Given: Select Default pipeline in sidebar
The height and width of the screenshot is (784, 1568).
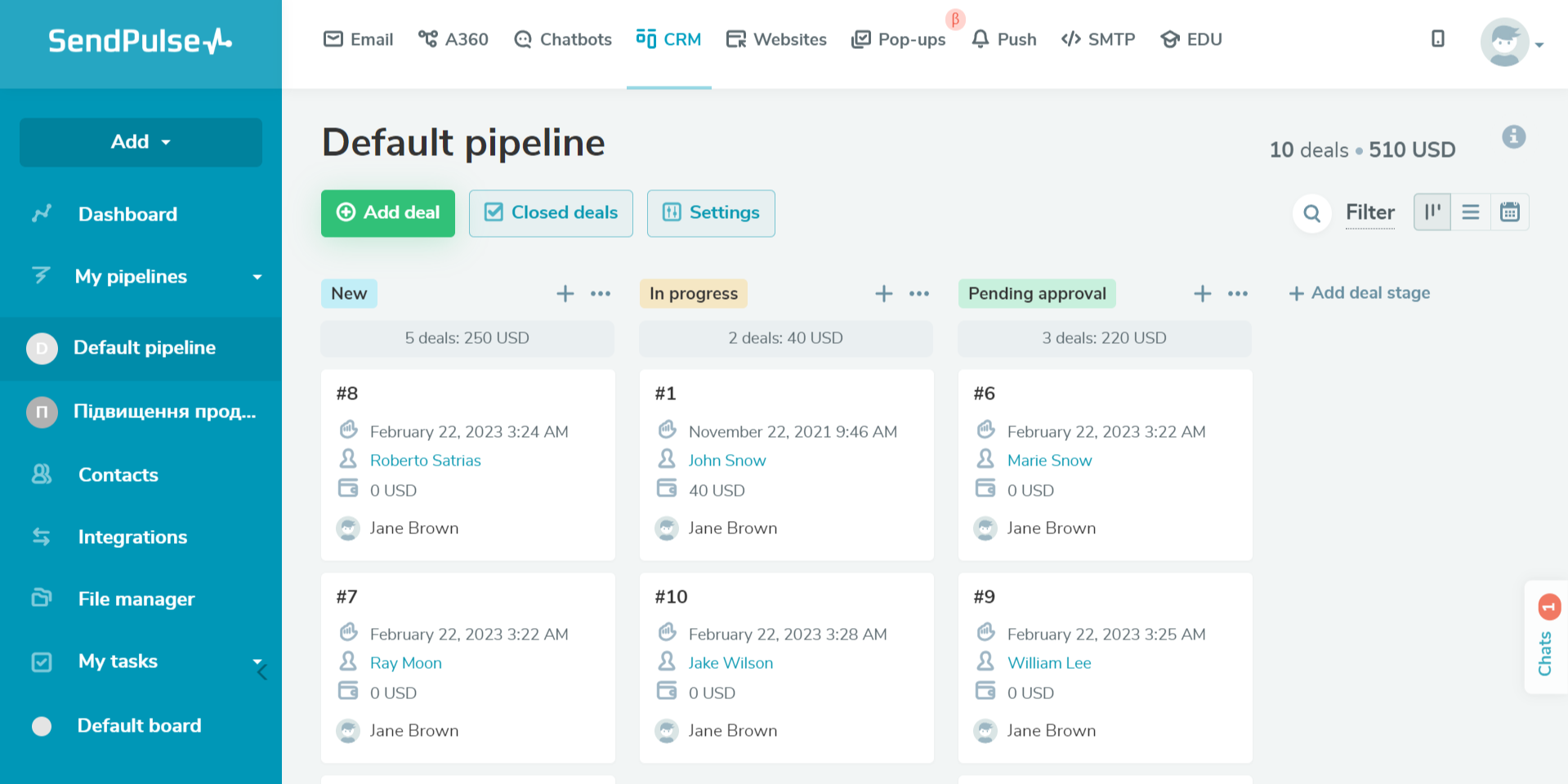Looking at the screenshot, I should (141, 348).
